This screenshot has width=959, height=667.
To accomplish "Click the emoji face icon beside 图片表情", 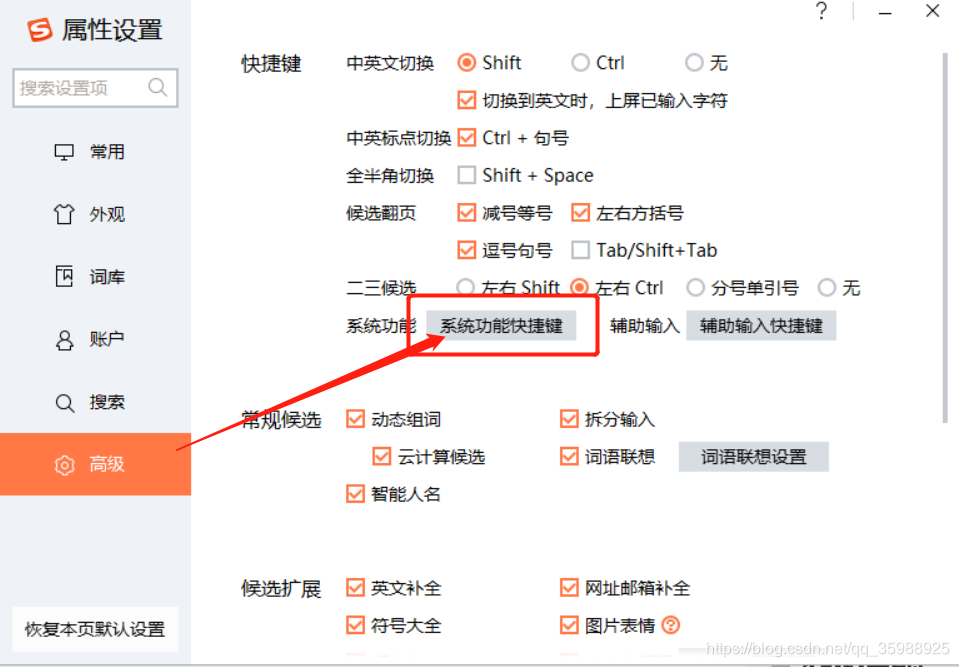I will click(x=669, y=625).
